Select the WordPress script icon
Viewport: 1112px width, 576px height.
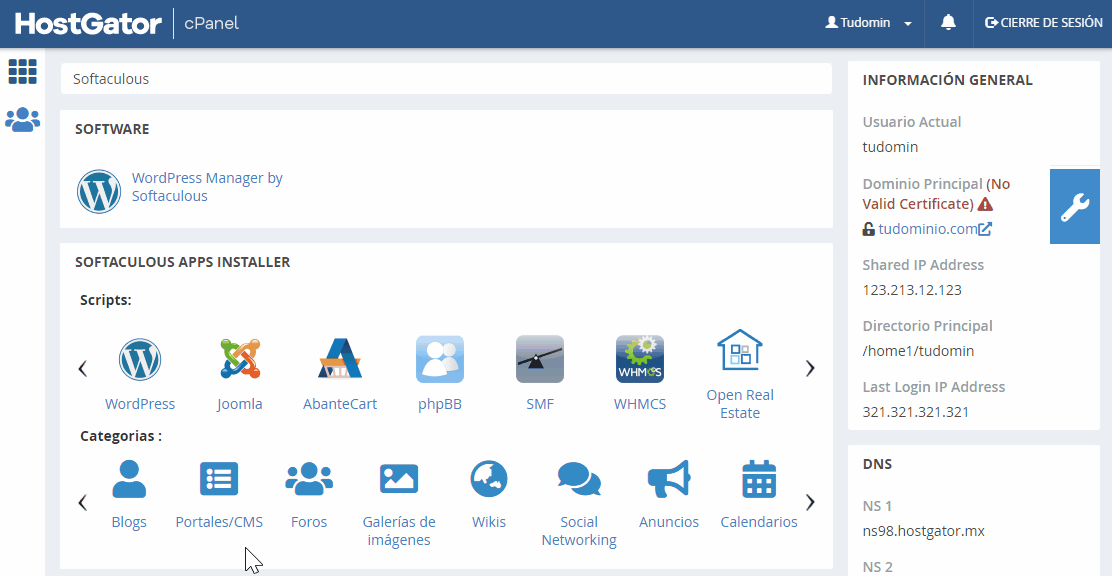click(140, 360)
